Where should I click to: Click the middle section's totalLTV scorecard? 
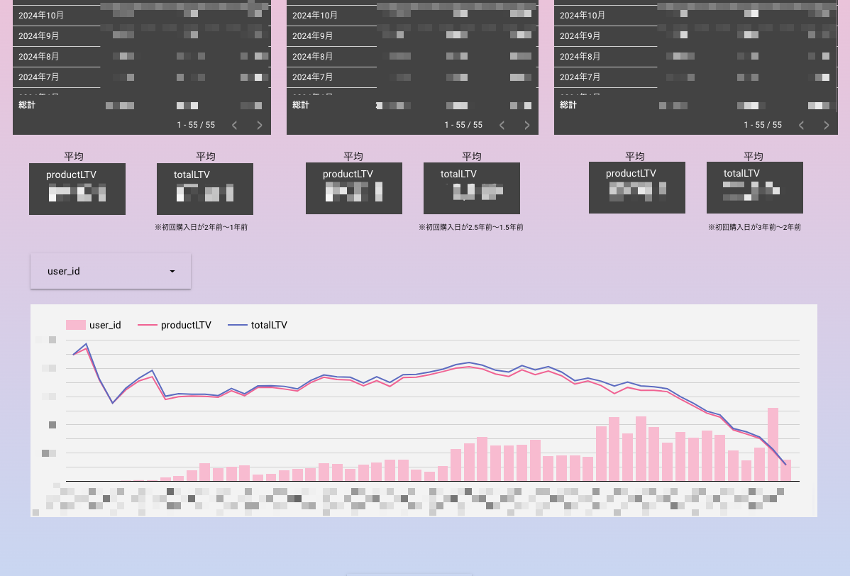click(471, 188)
